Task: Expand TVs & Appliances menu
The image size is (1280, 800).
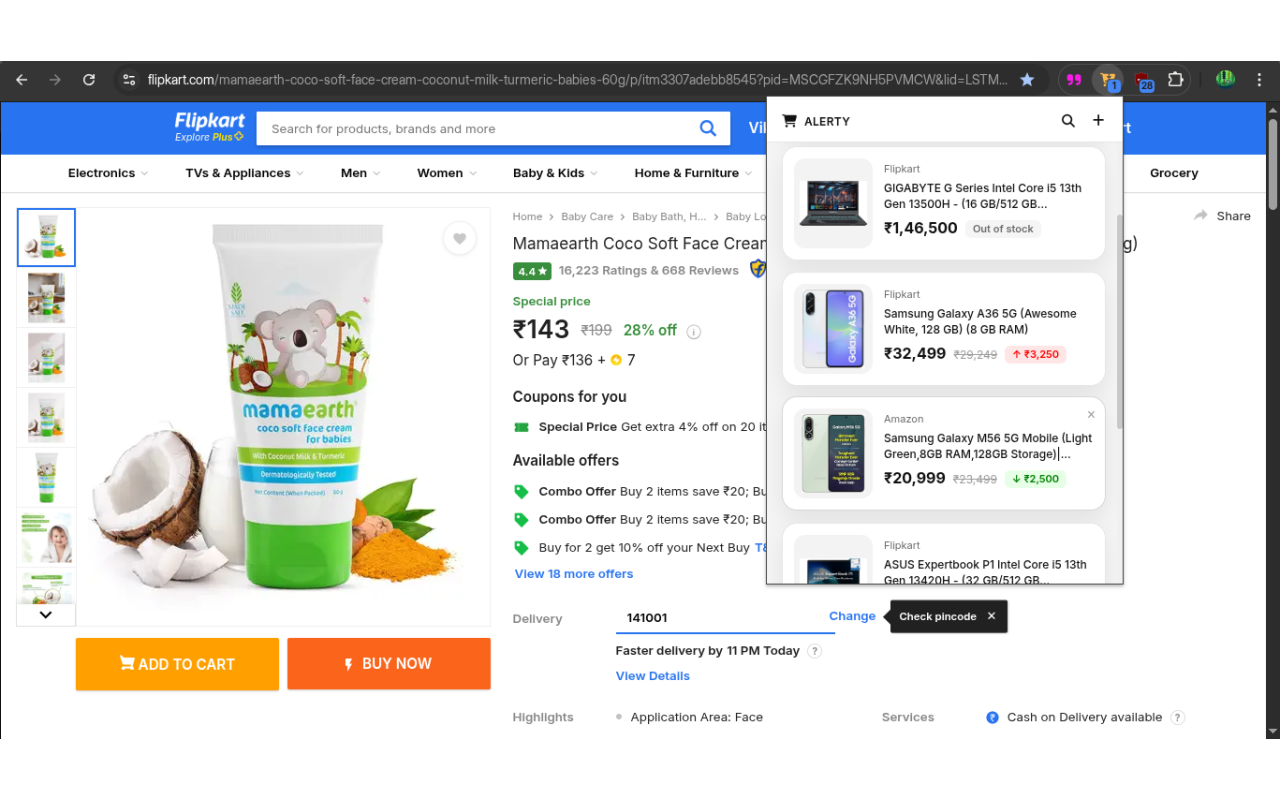Action: [245, 173]
